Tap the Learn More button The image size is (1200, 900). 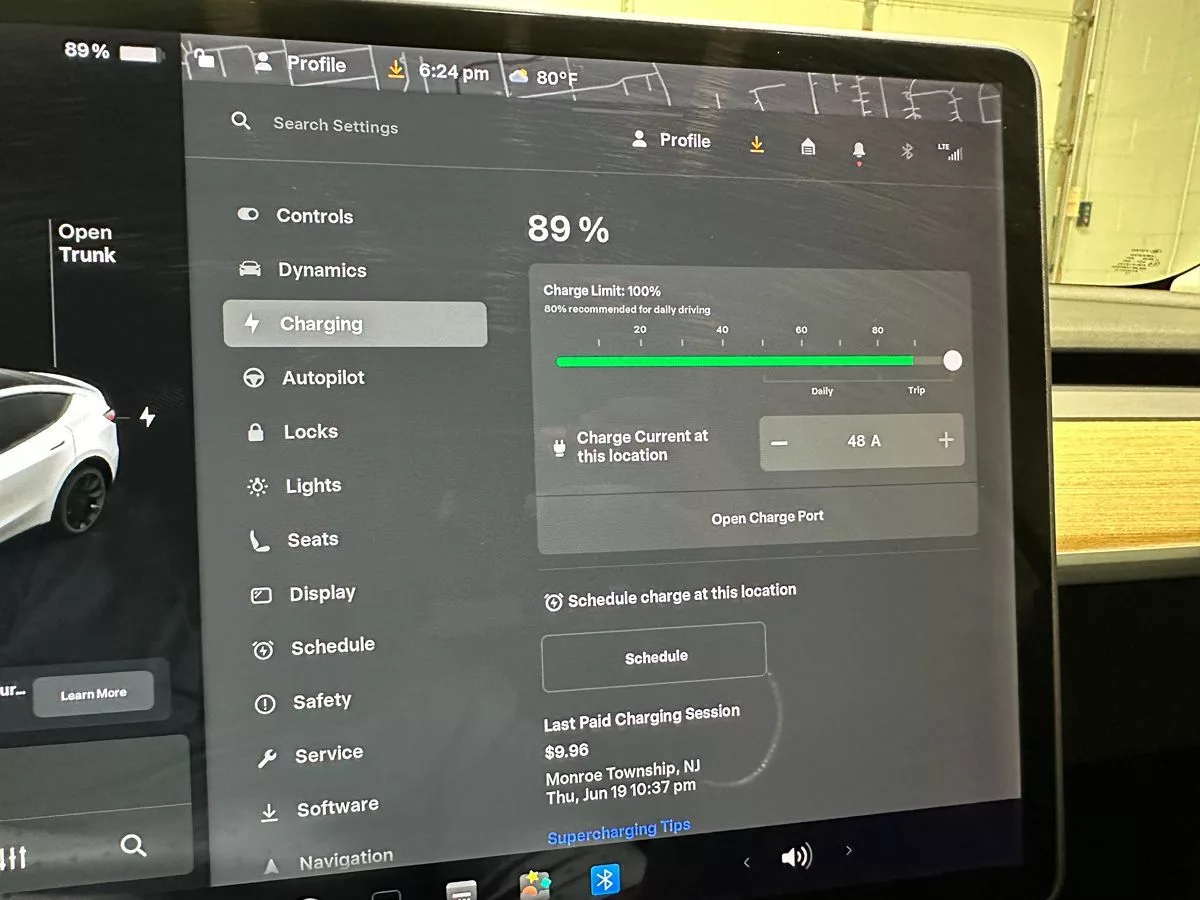point(93,694)
